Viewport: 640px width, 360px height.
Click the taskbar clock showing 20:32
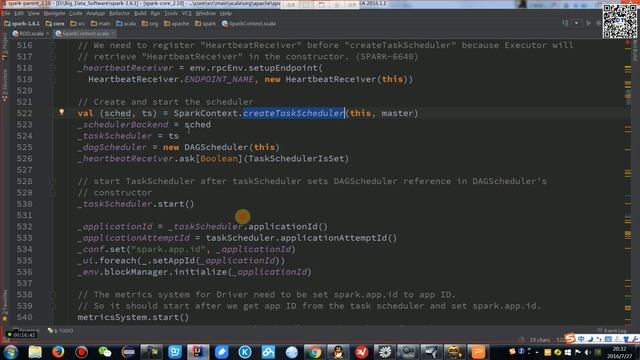pos(619,352)
